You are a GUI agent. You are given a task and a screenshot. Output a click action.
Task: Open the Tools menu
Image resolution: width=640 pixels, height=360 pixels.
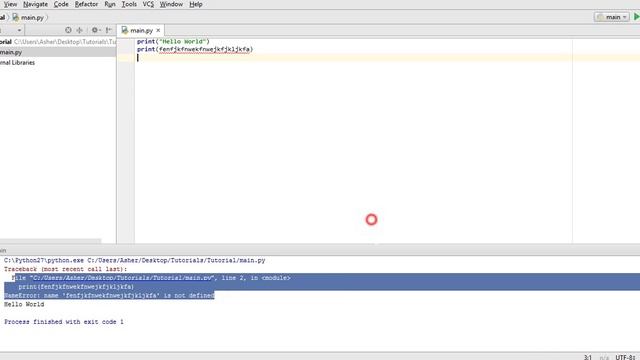point(129,4)
